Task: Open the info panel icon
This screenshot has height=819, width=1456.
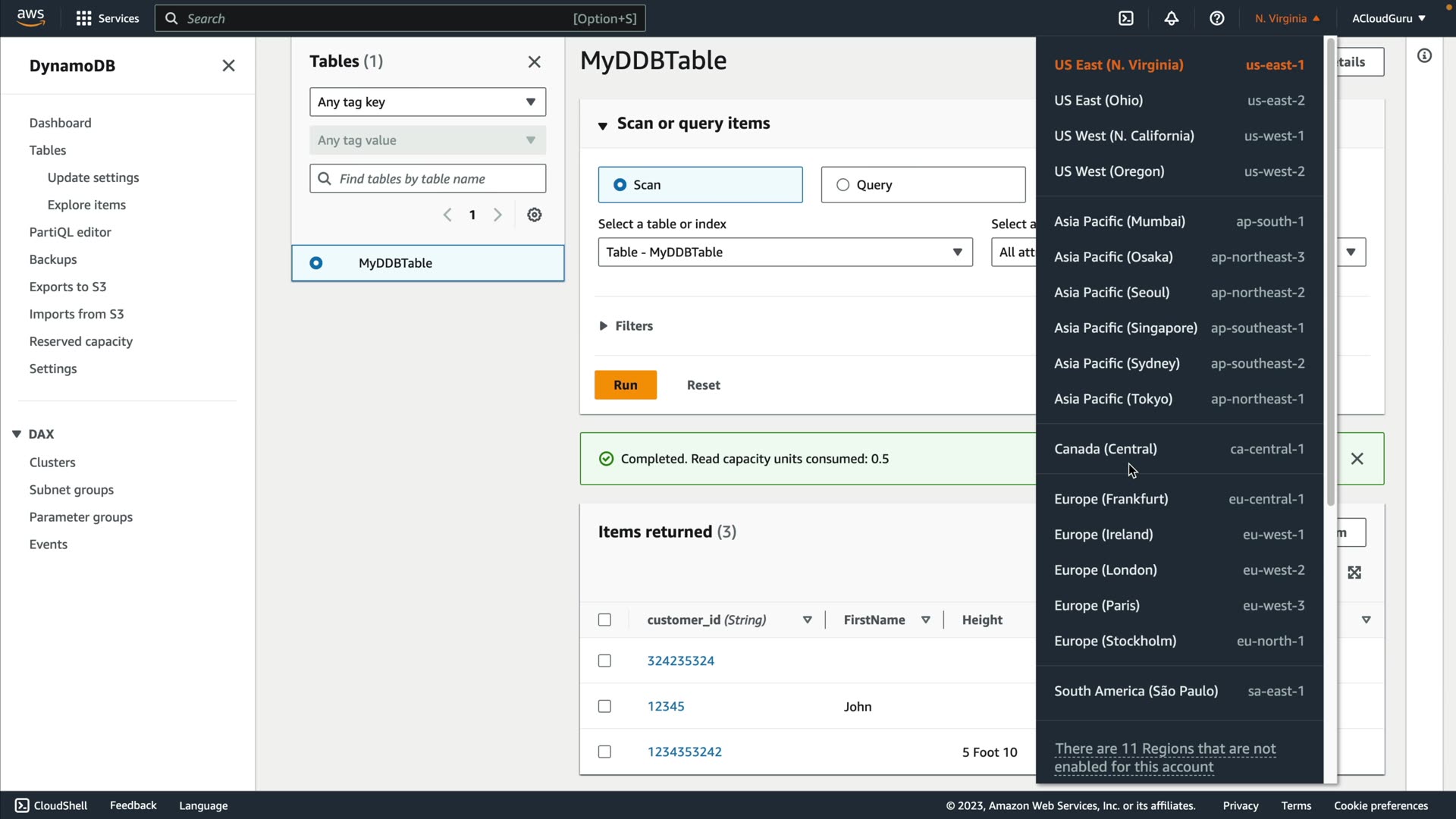Action: click(1425, 55)
